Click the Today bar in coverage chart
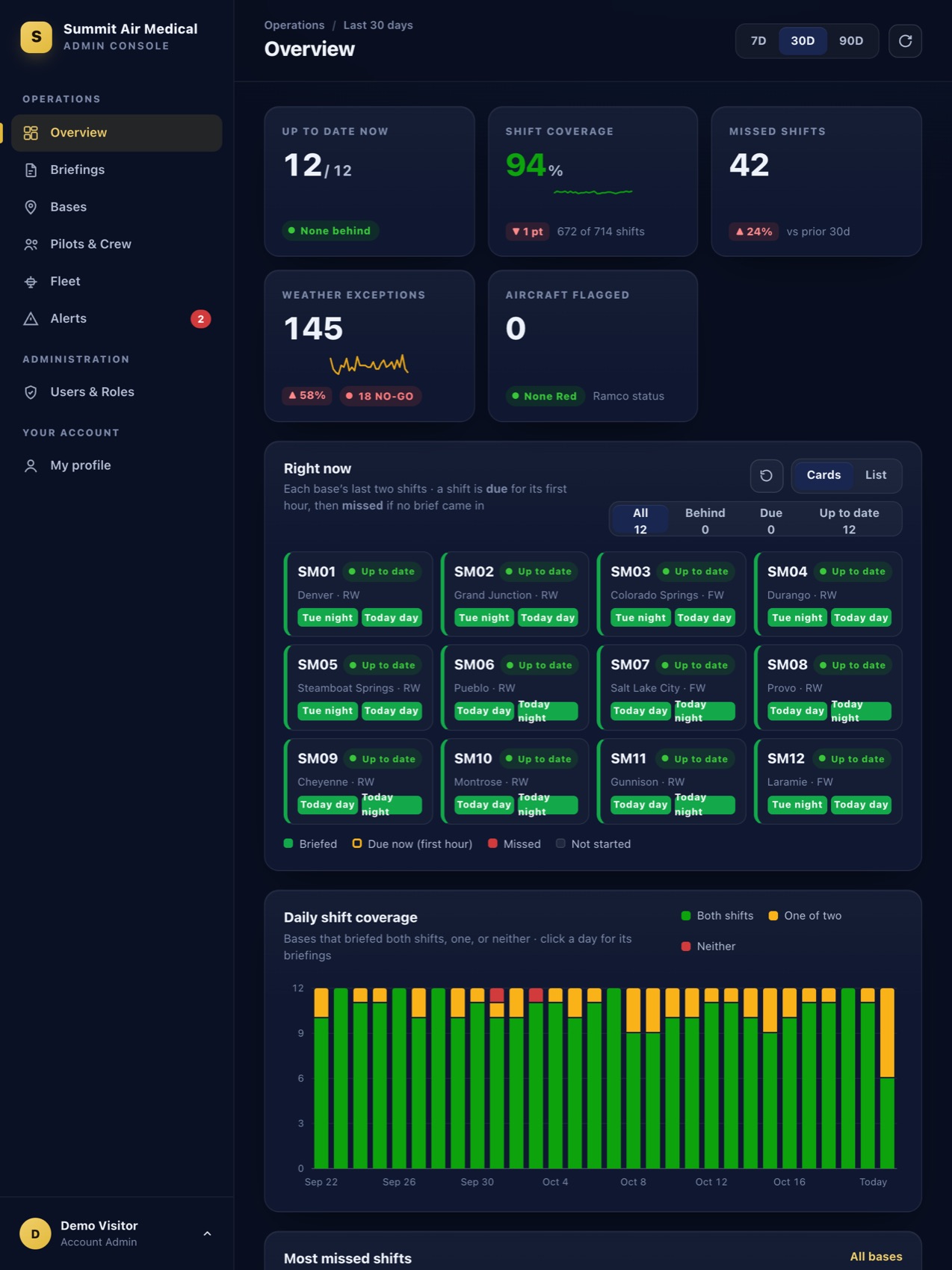952x1270 pixels. click(x=887, y=1078)
